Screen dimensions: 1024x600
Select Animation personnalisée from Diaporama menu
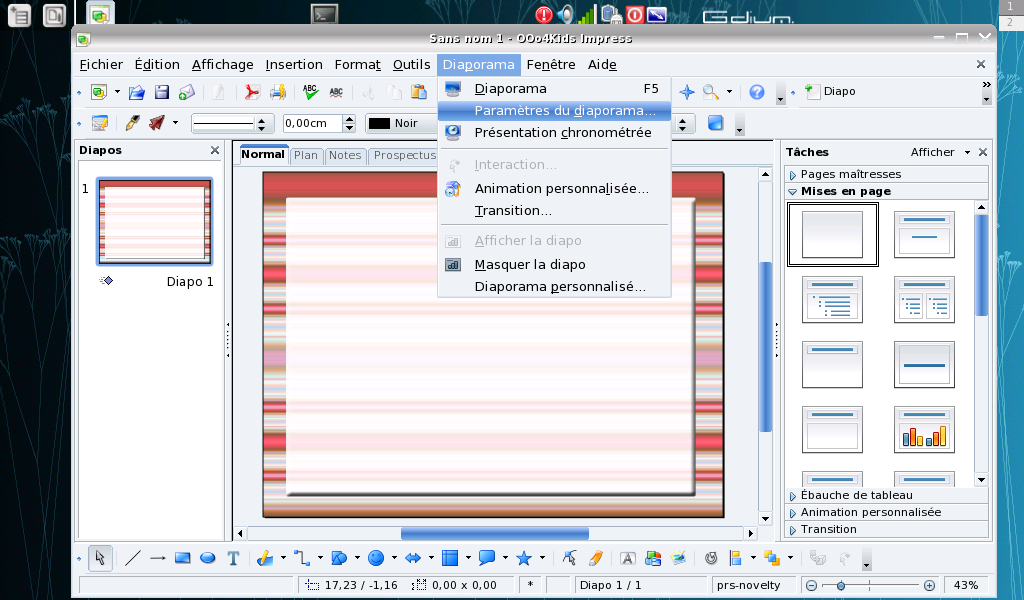coord(561,188)
